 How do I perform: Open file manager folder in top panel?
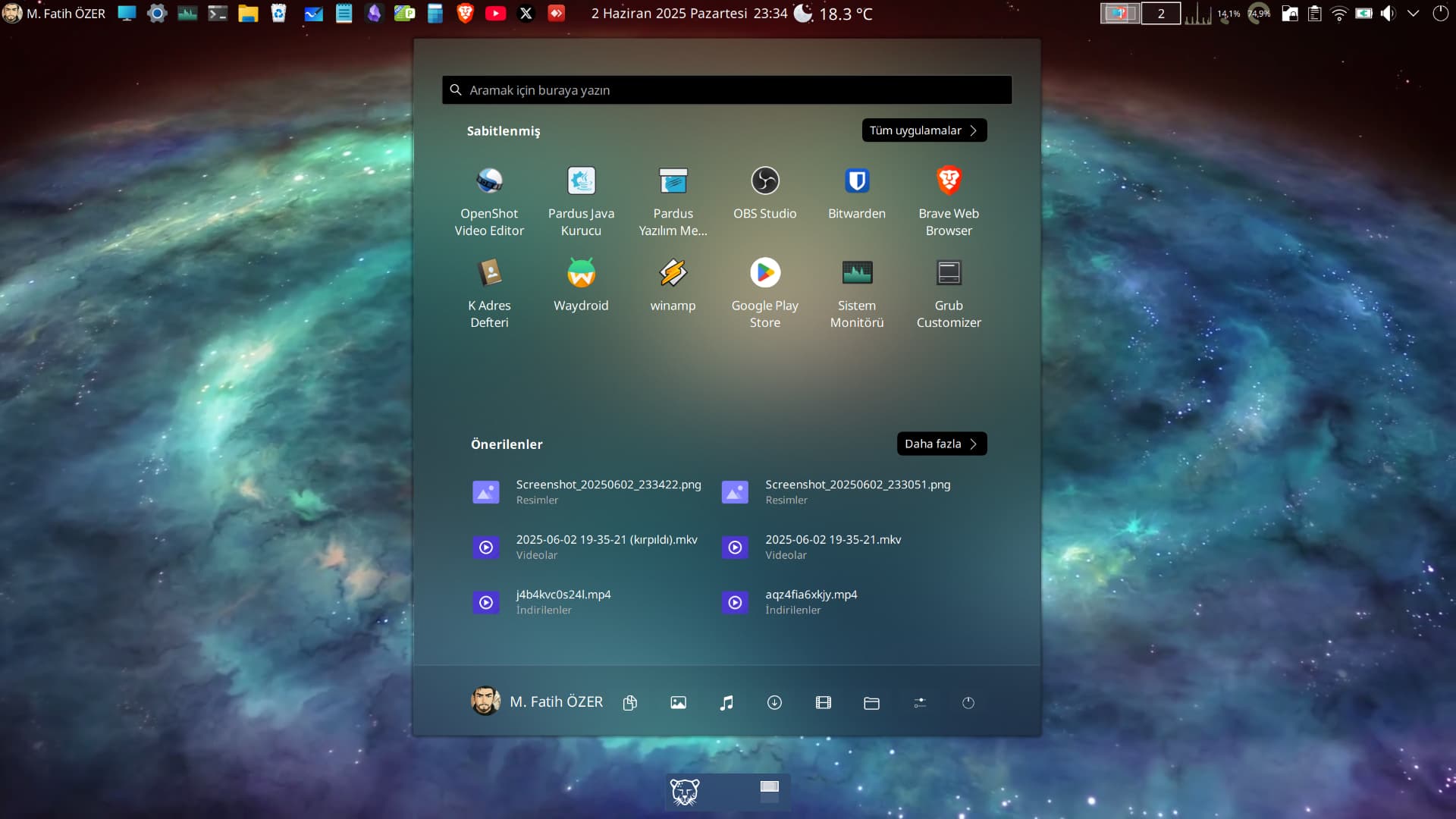click(x=248, y=14)
